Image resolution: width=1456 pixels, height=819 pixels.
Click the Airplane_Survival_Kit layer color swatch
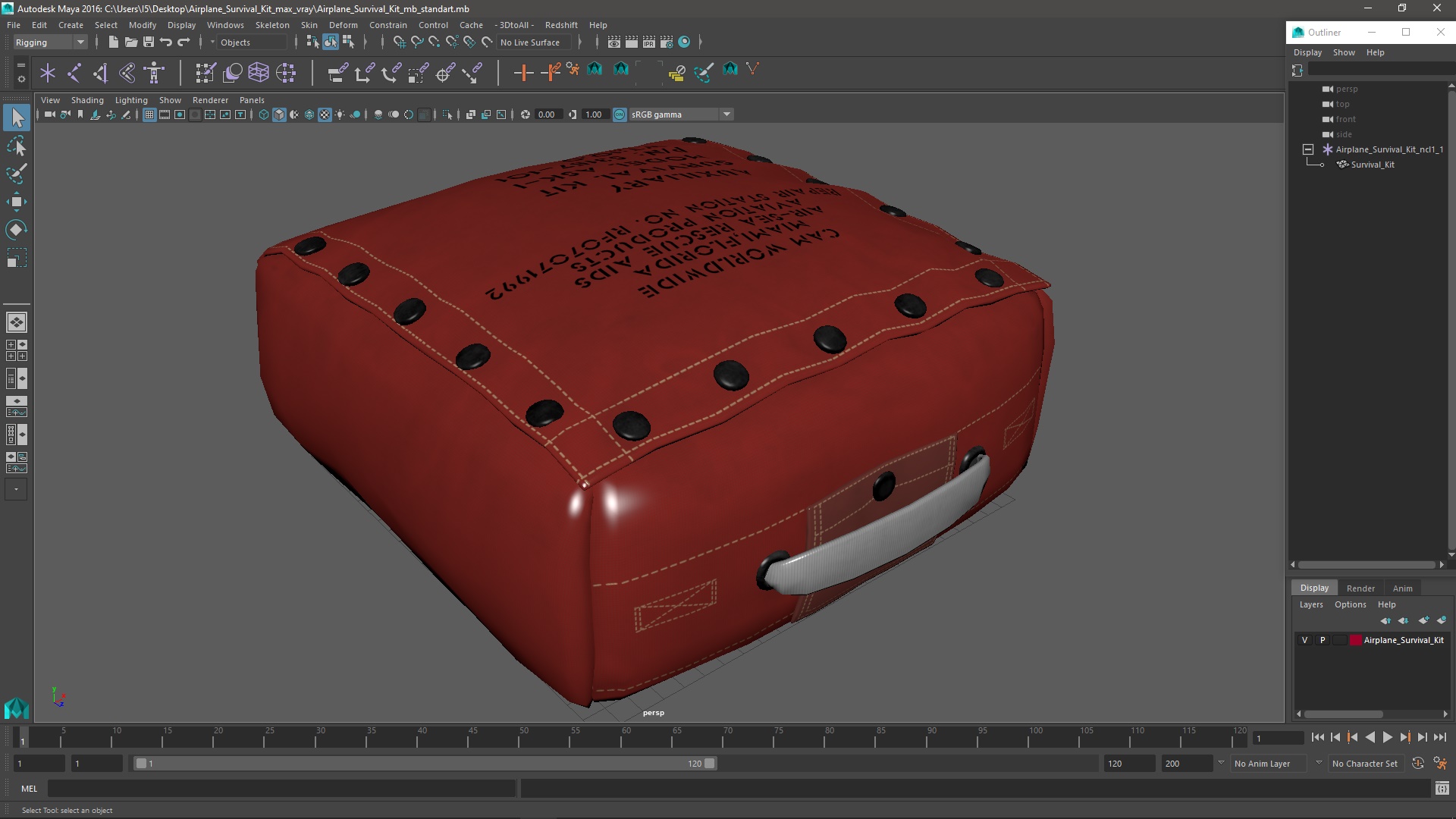1356,640
